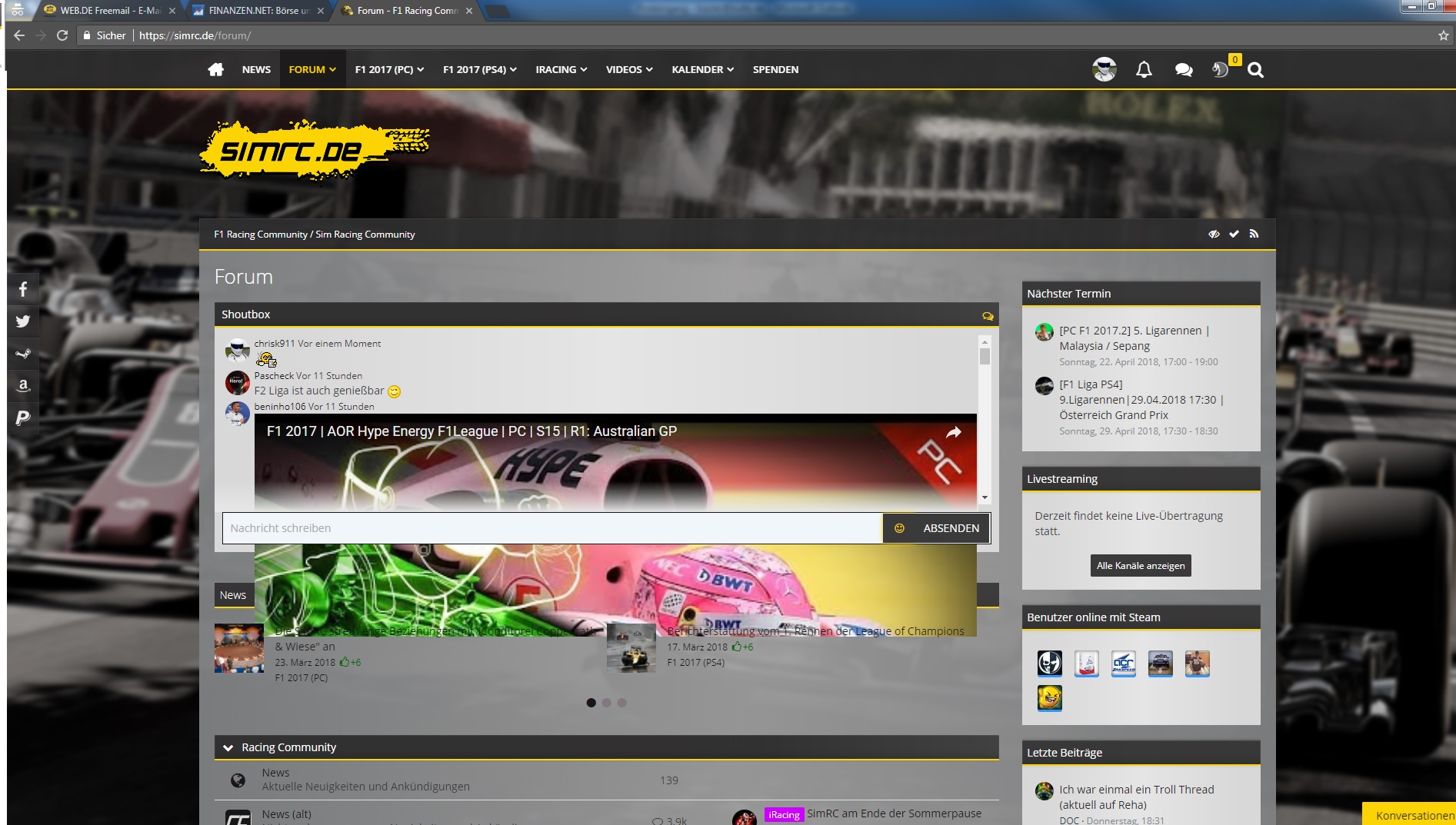Click the Steam sidebar icon
1456x825 pixels.
click(x=23, y=354)
